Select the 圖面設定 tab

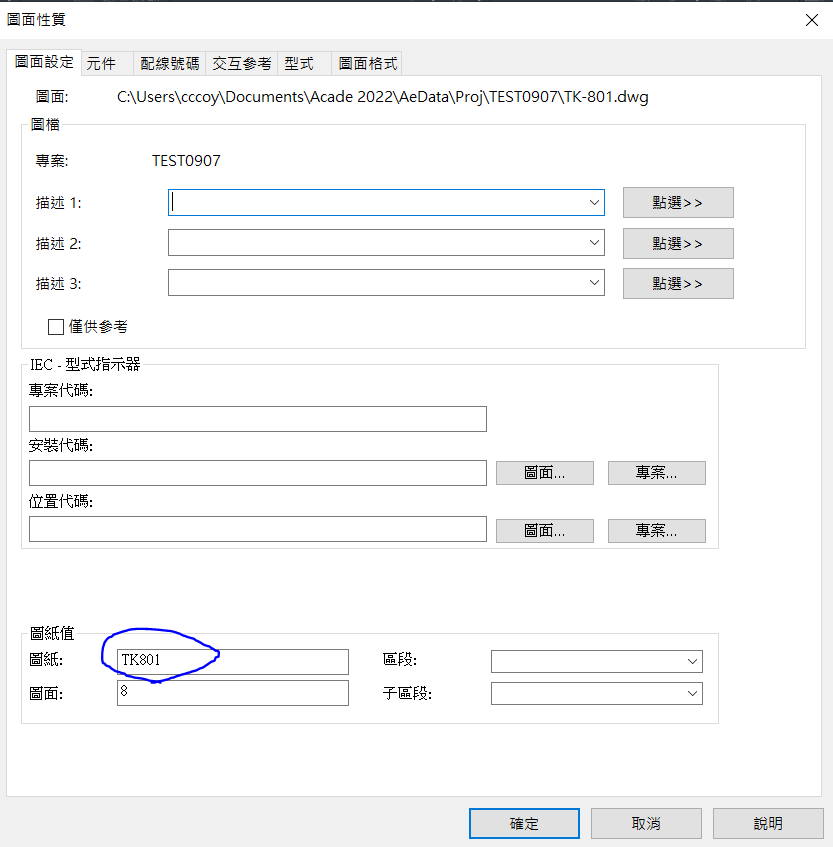point(44,62)
